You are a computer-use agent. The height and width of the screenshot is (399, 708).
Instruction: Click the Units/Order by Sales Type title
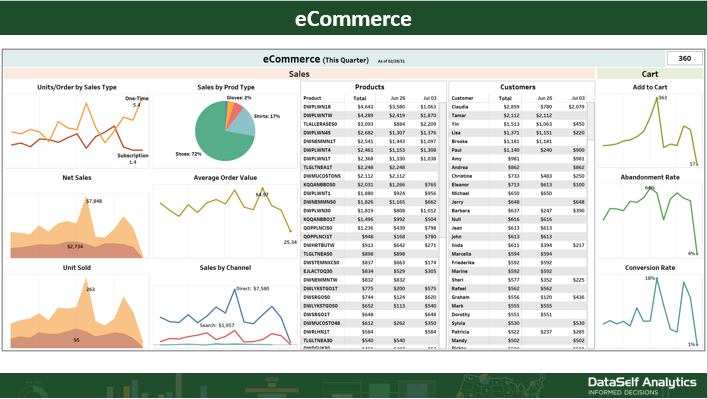(77, 87)
